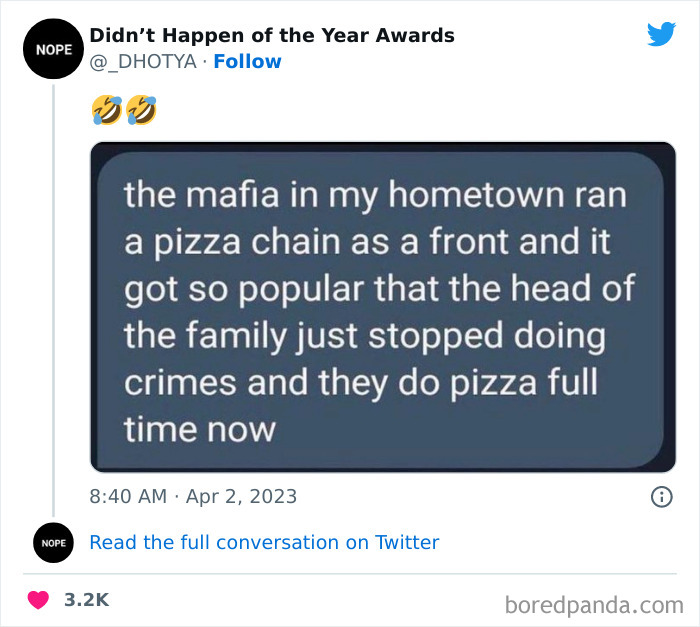Click the Apr 2, 2023 date
The height and width of the screenshot is (627, 700).
tap(240, 496)
